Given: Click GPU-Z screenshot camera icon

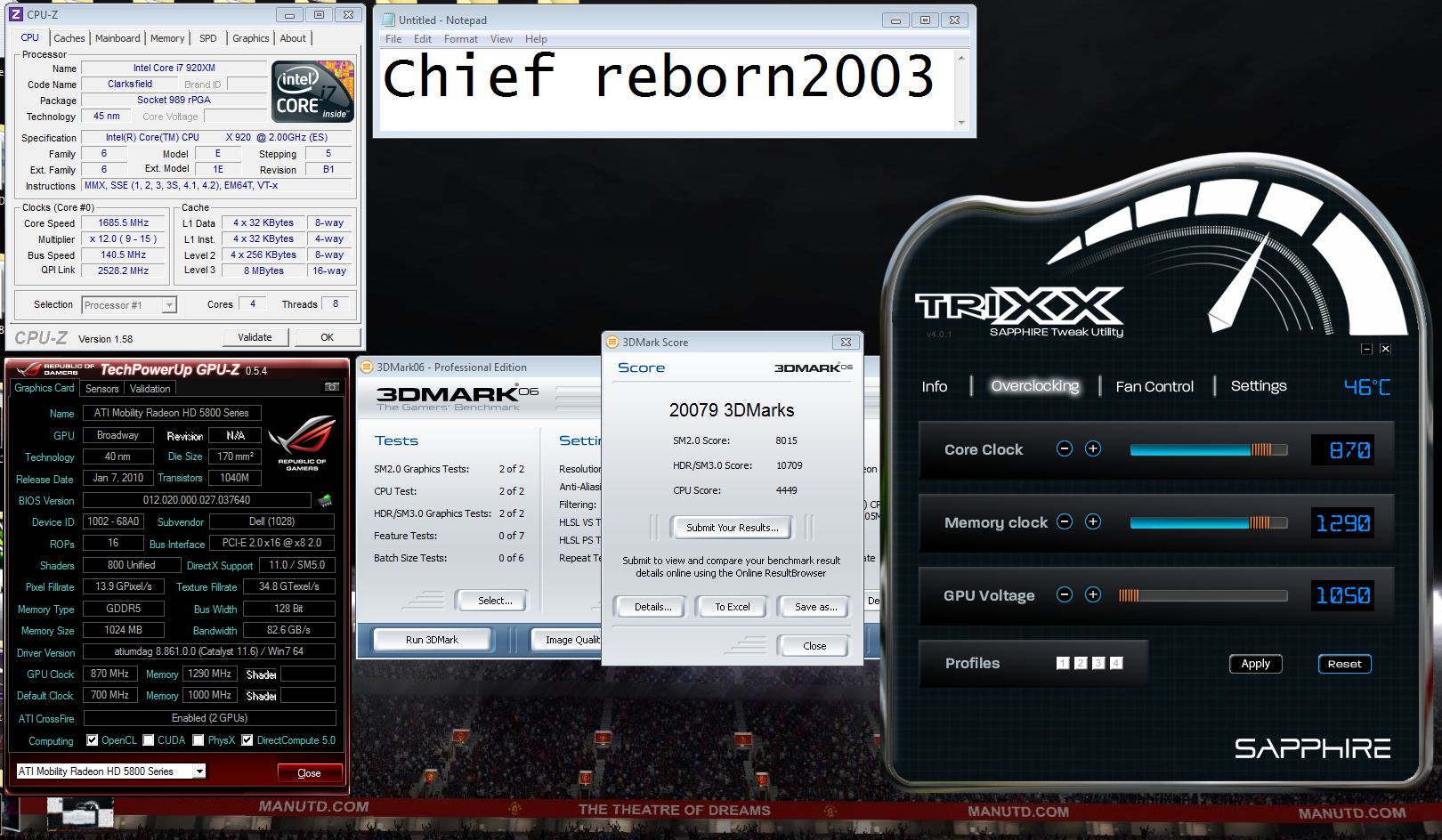Looking at the screenshot, I should (x=332, y=387).
